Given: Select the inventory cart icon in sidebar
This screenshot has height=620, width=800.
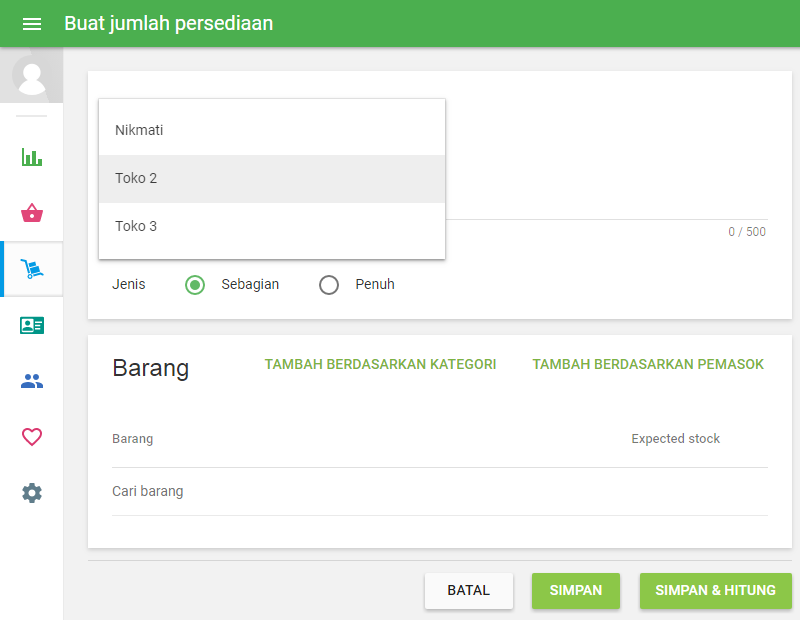Looking at the screenshot, I should pos(31,269).
